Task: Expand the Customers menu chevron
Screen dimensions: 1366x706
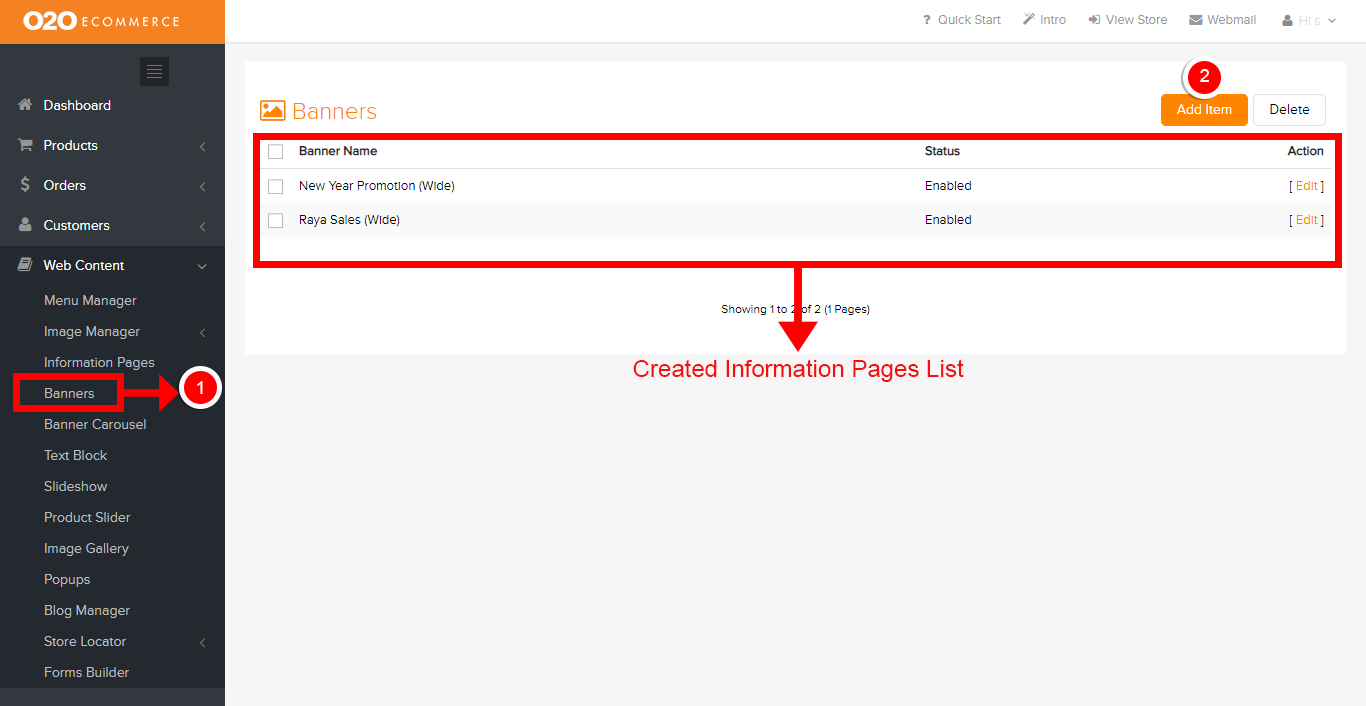Action: (x=202, y=226)
